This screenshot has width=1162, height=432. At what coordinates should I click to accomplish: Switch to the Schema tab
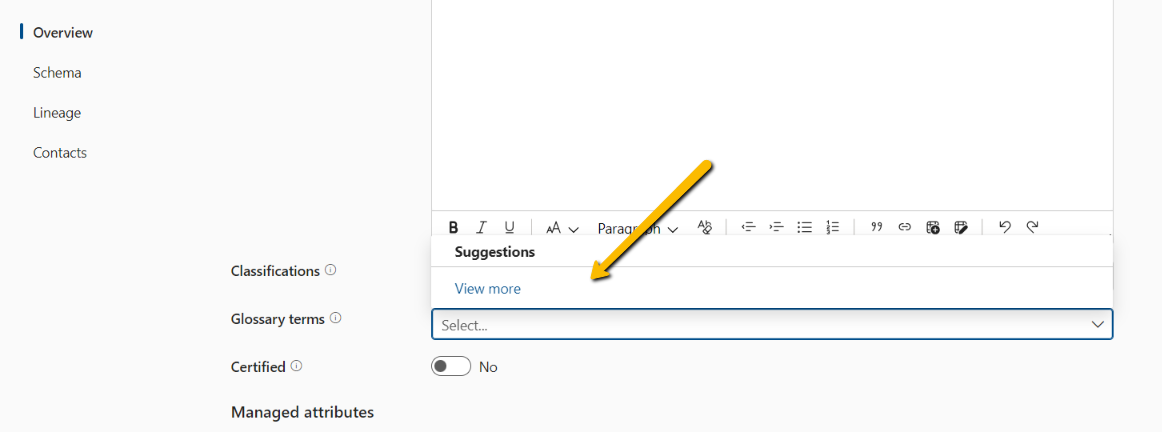tap(57, 73)
